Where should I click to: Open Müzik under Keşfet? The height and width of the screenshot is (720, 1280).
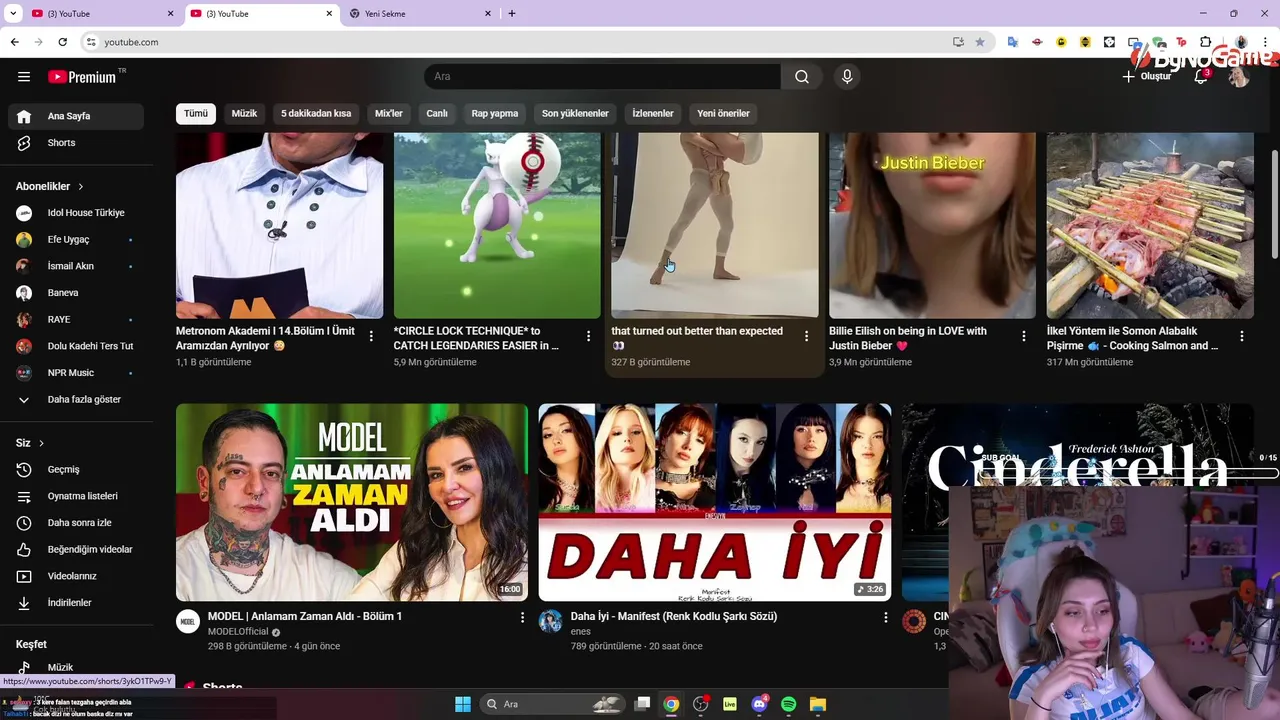[76, 667]
